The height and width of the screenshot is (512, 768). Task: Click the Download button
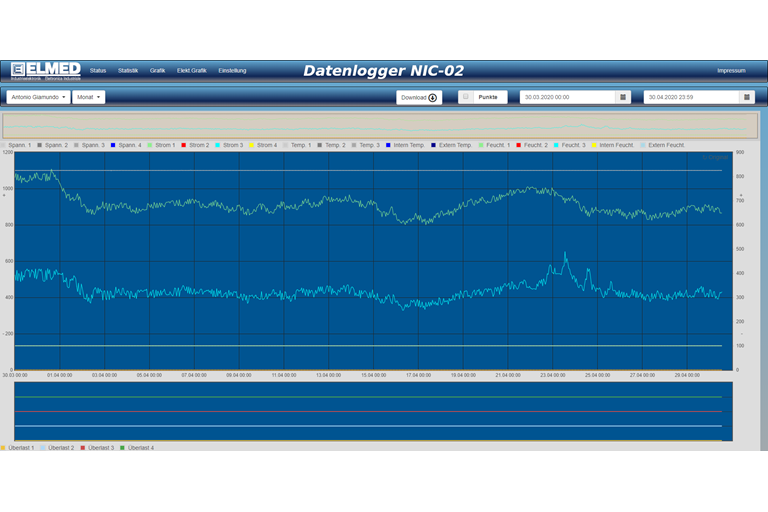tap(420, 97)
